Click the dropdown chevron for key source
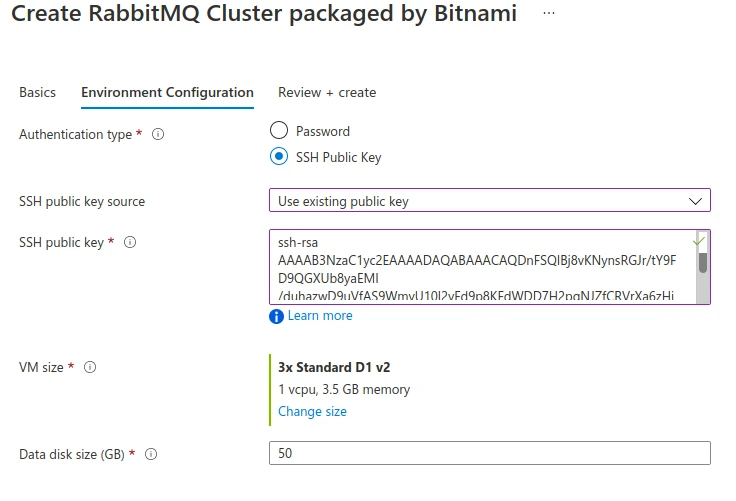 pyautogui.click(x=696, y=201)
